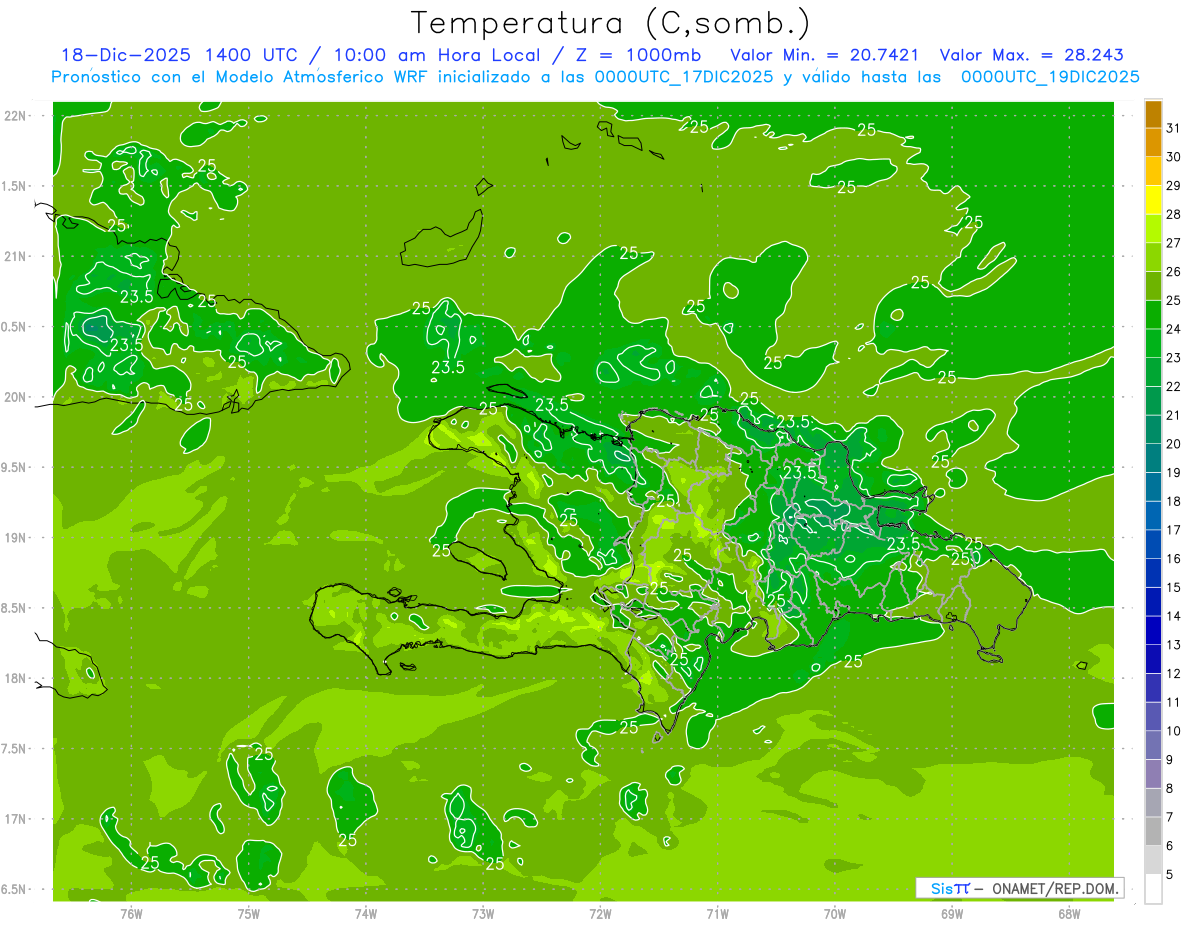Click the '20N' latitude axis label
Image resolution: width=1200 pixels, height=927 pixels.
[15, 397]
